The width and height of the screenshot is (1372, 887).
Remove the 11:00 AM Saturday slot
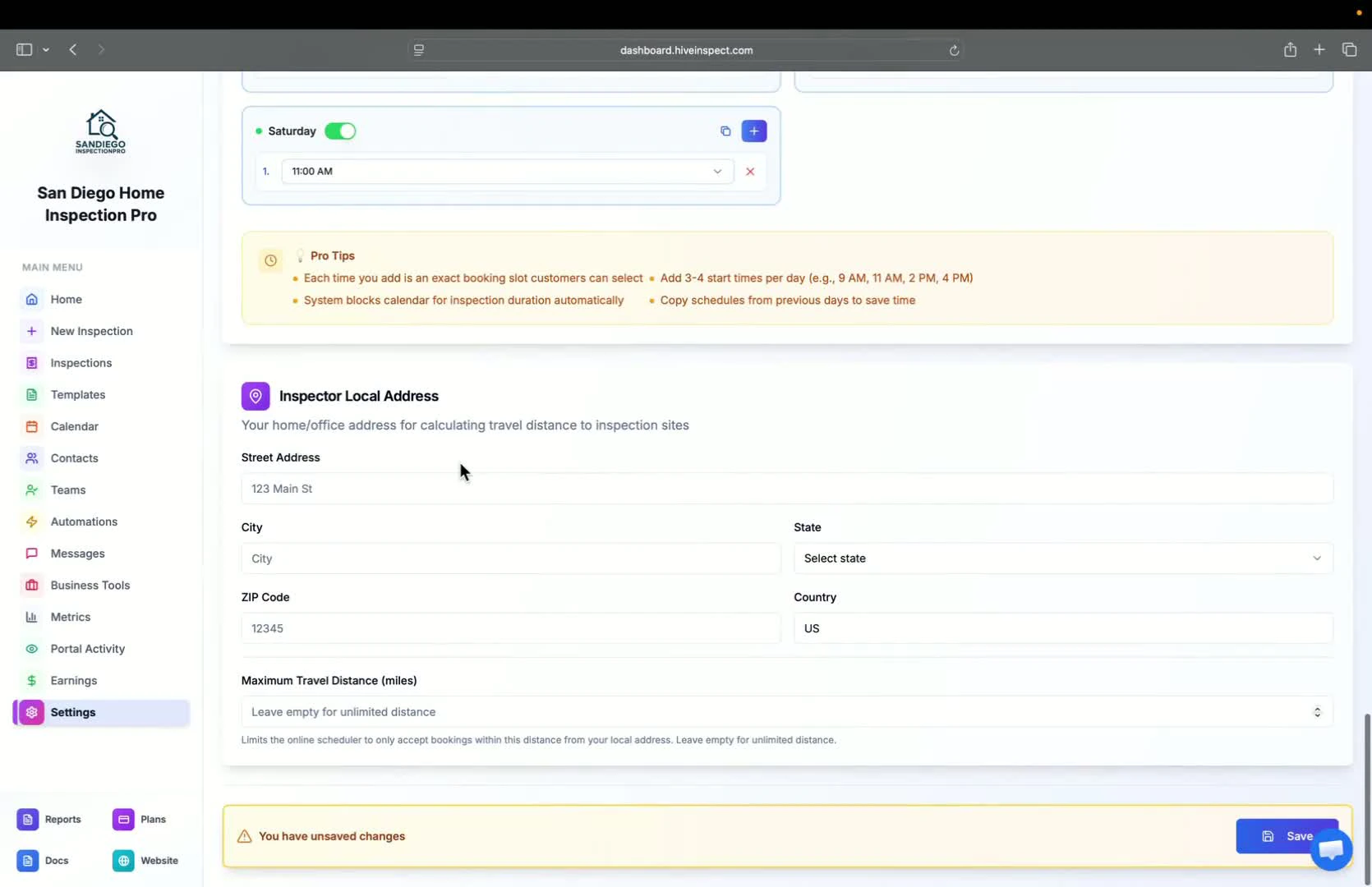750,172
